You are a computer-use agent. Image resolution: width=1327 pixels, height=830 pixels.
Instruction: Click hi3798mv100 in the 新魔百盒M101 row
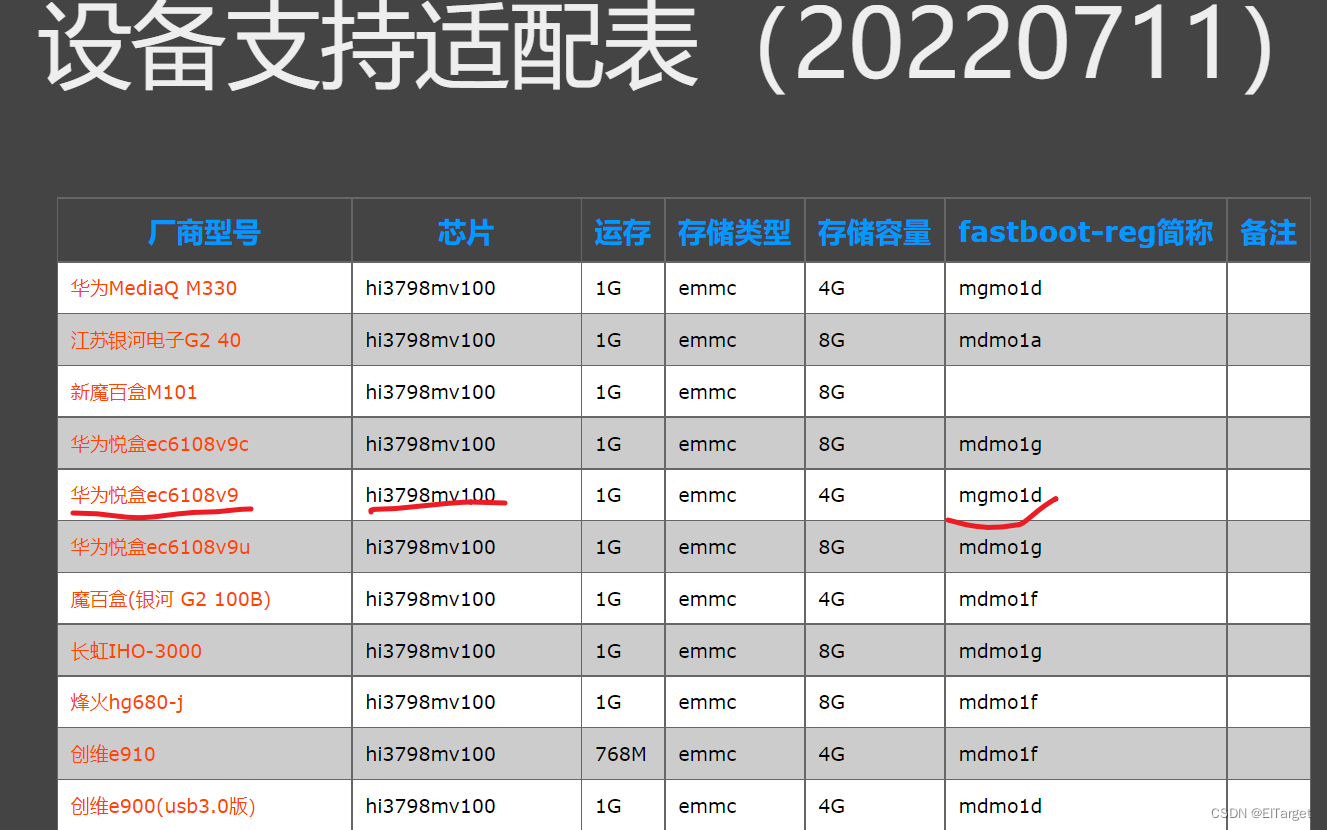click(x=431, y=392)
